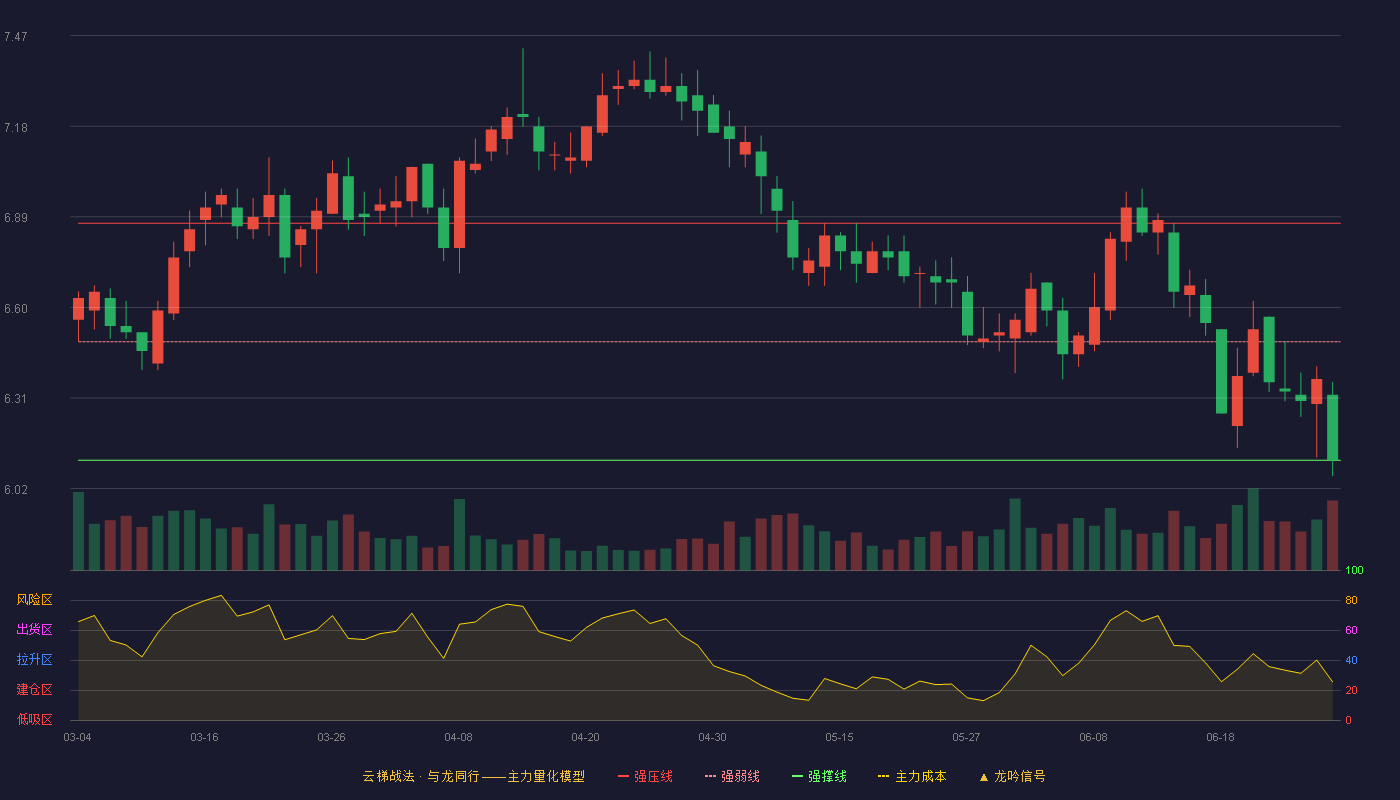Show or hide 主力成本 legend label
Image resolution: width=1400 pixels, height=800 pixels.
pyautogui.click(x=920, y=776)
